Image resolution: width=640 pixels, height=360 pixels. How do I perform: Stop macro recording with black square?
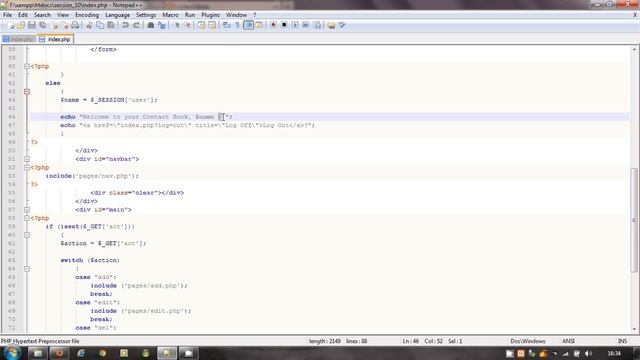pos(284,25)
